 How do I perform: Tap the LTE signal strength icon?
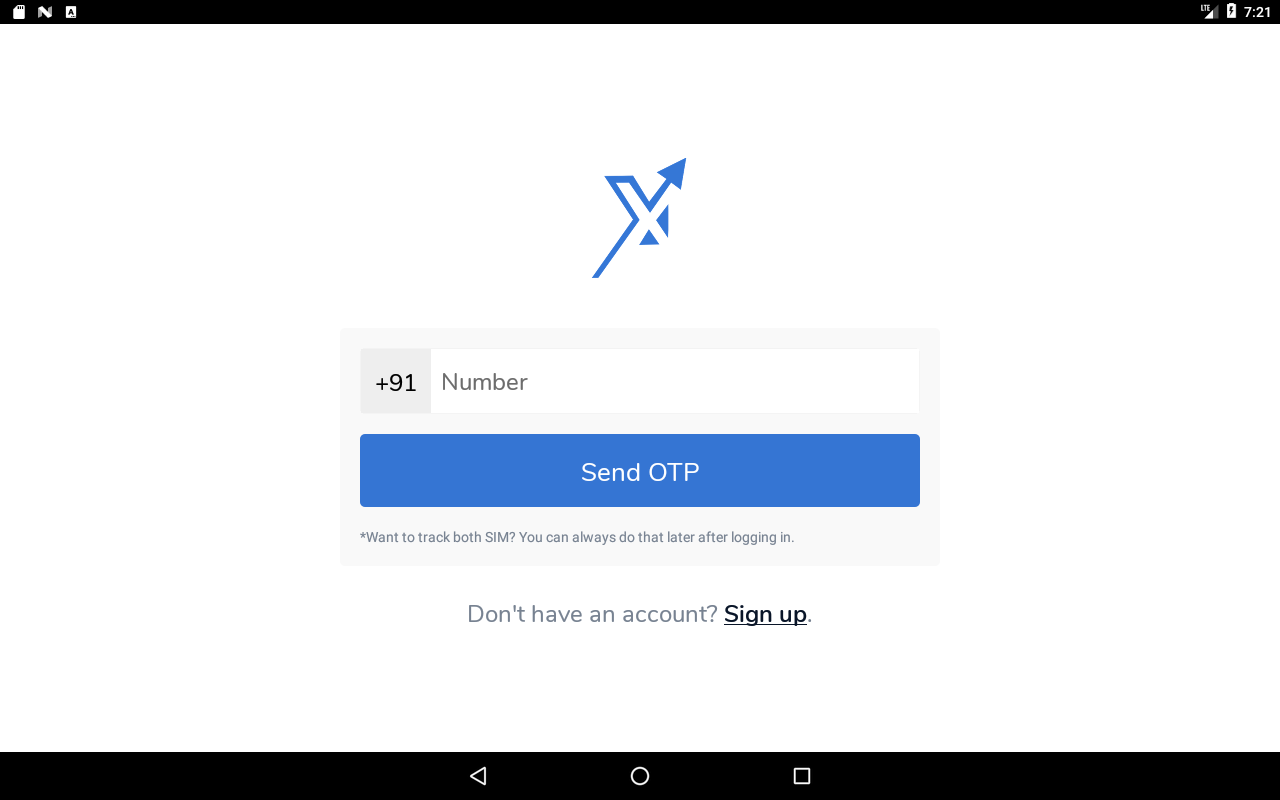coord(1209,12)
